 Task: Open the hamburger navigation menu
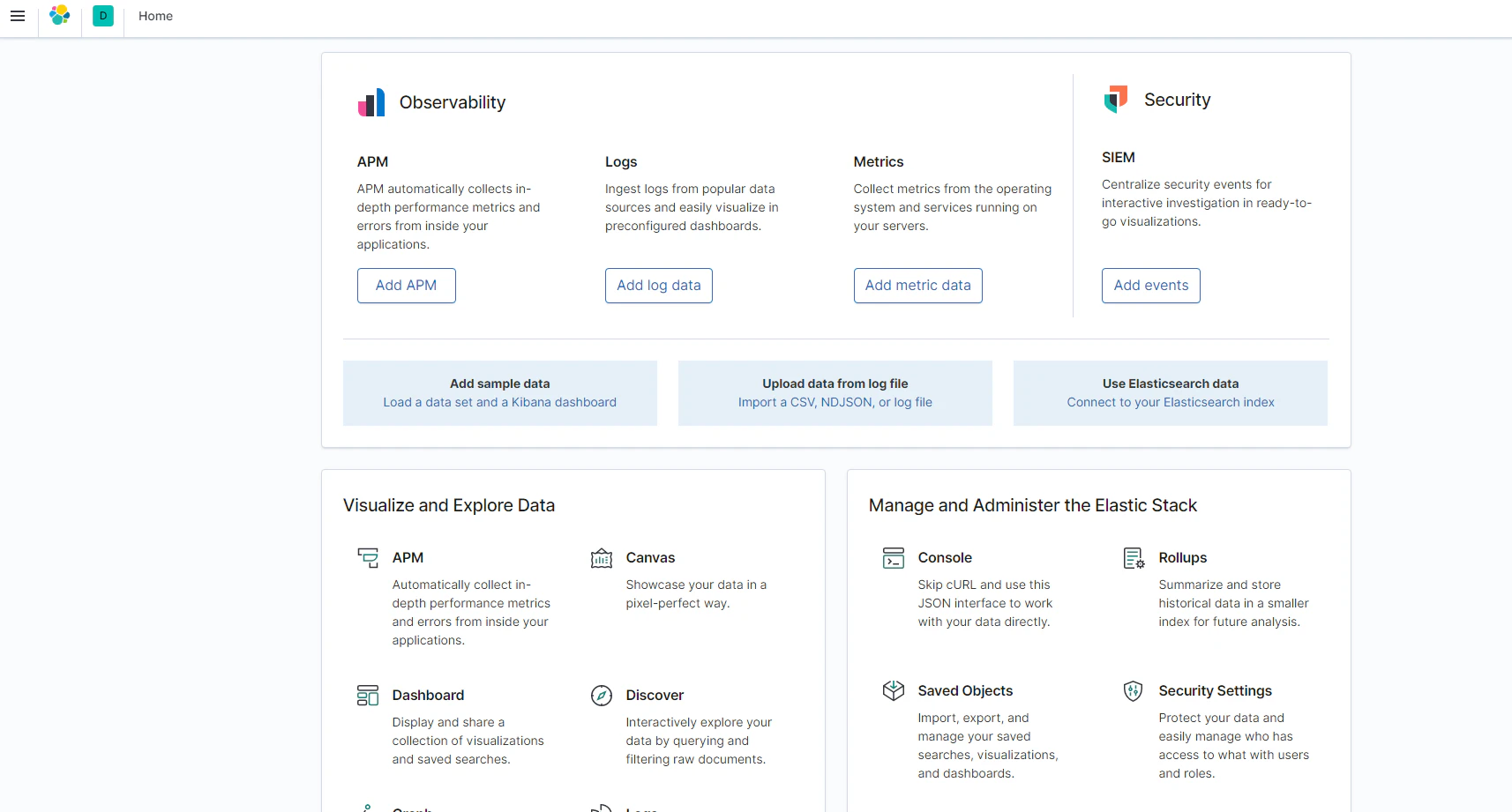(18, 16)
